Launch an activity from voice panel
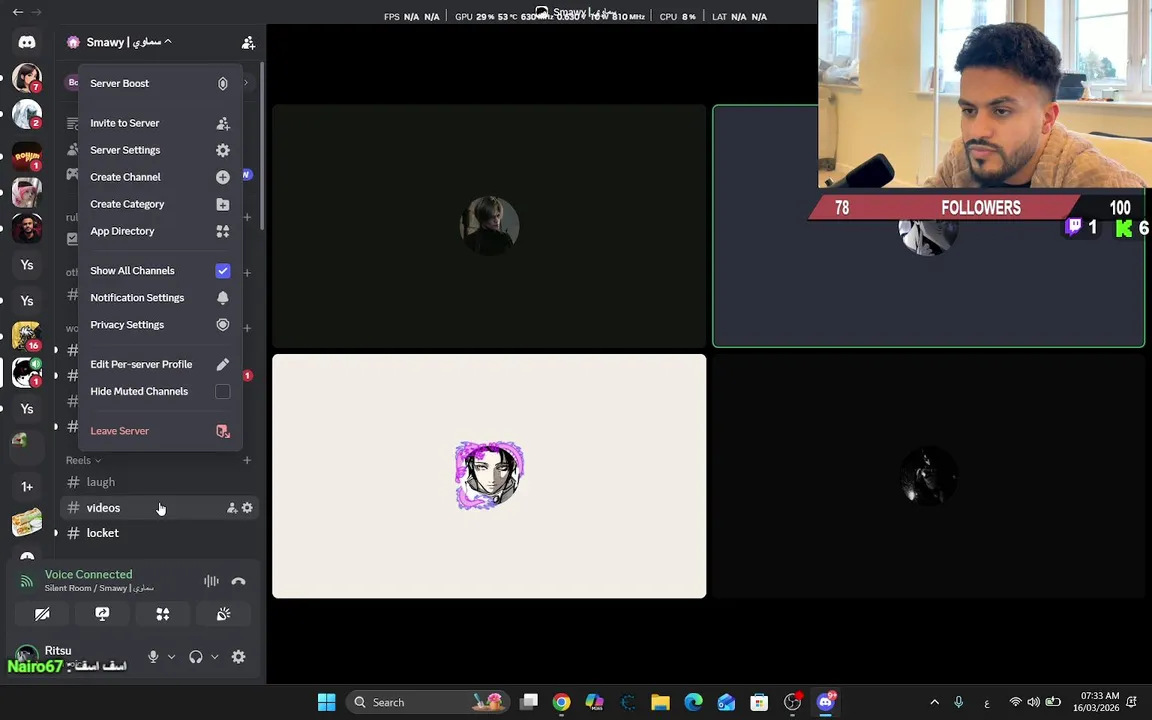The height and width of the screenshot is (720, 1152). [163, 614]
